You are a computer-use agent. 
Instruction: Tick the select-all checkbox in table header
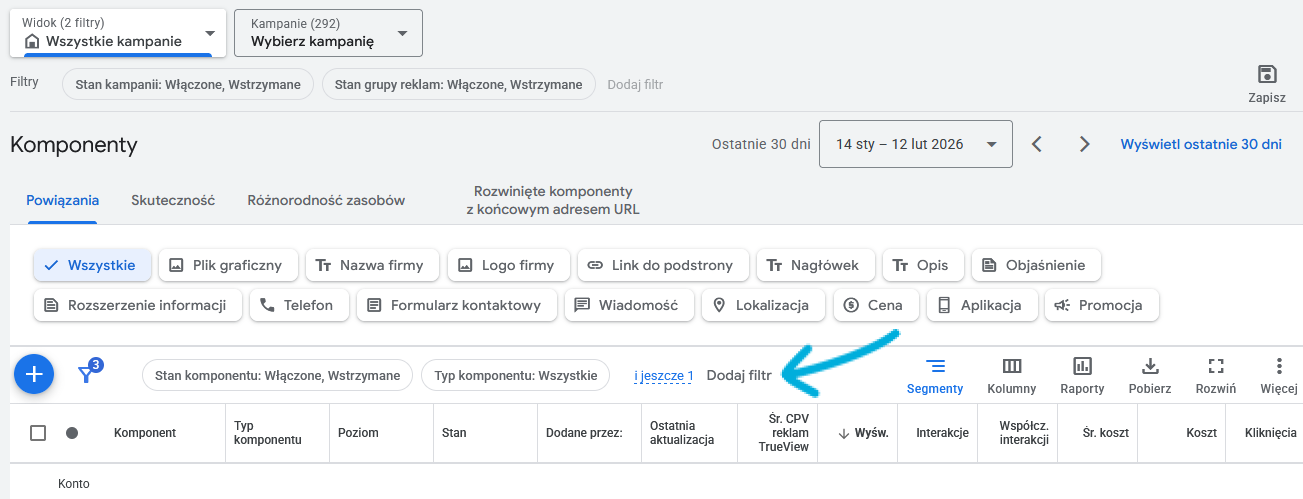pos(38,433)
